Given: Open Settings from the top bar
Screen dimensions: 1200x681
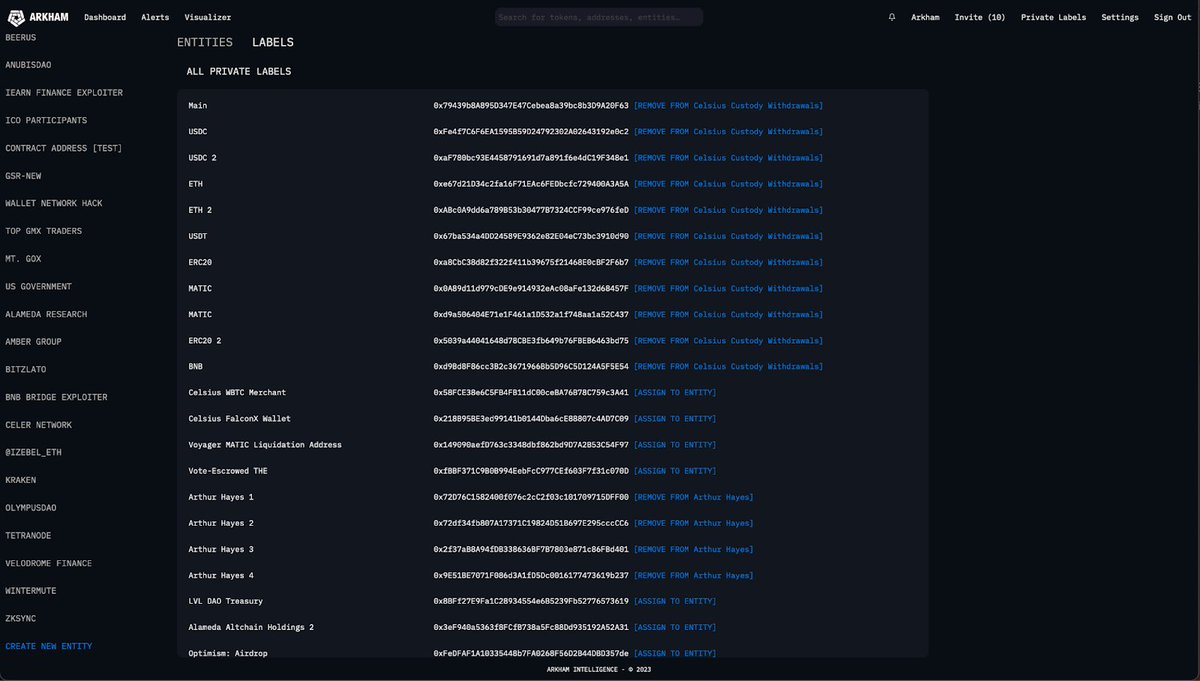Looking at the screenshot, I should pyautogui.click(x=1119, y=16).
